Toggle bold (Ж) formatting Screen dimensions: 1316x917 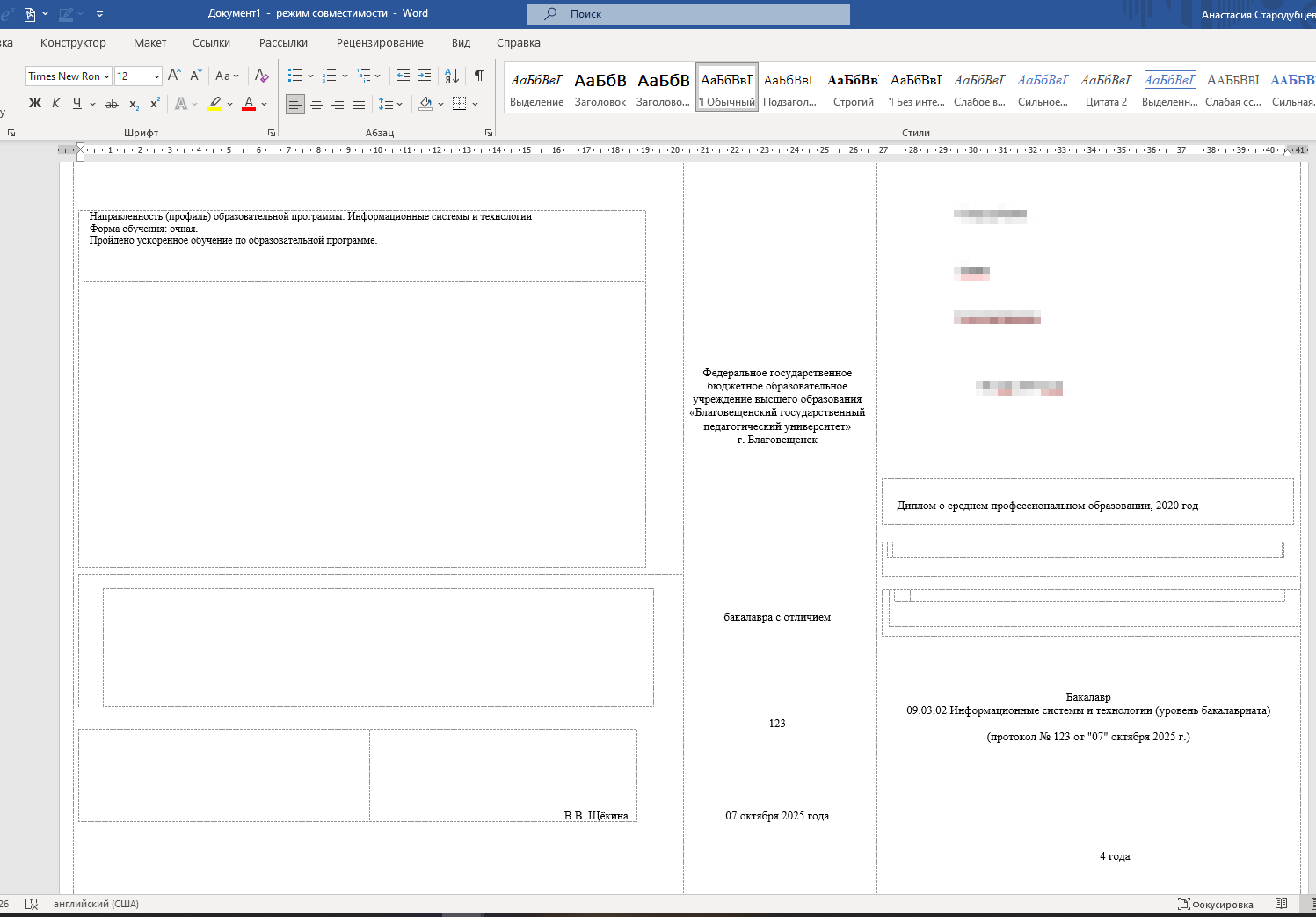point(35,104)
